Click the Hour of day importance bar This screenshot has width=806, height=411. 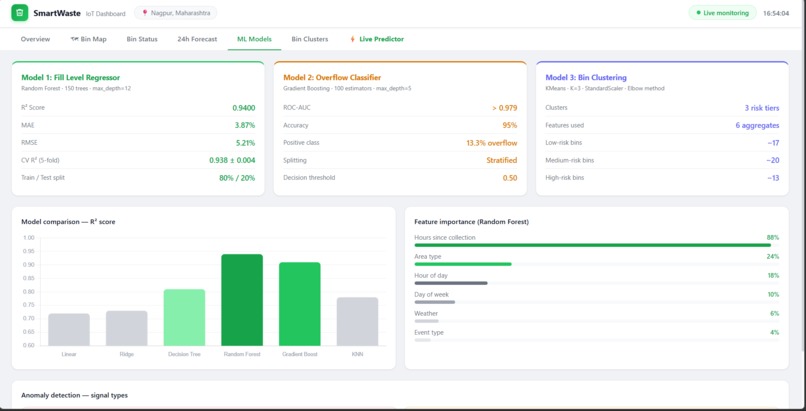point(451,283)
